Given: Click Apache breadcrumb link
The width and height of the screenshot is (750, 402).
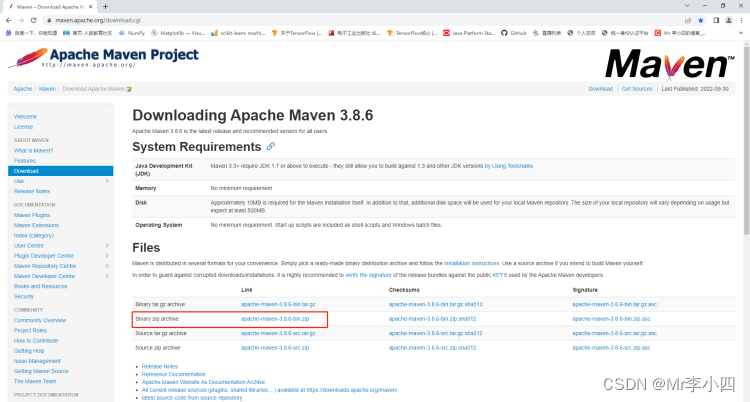Looking at the screenshot, I should coord(23,89).
